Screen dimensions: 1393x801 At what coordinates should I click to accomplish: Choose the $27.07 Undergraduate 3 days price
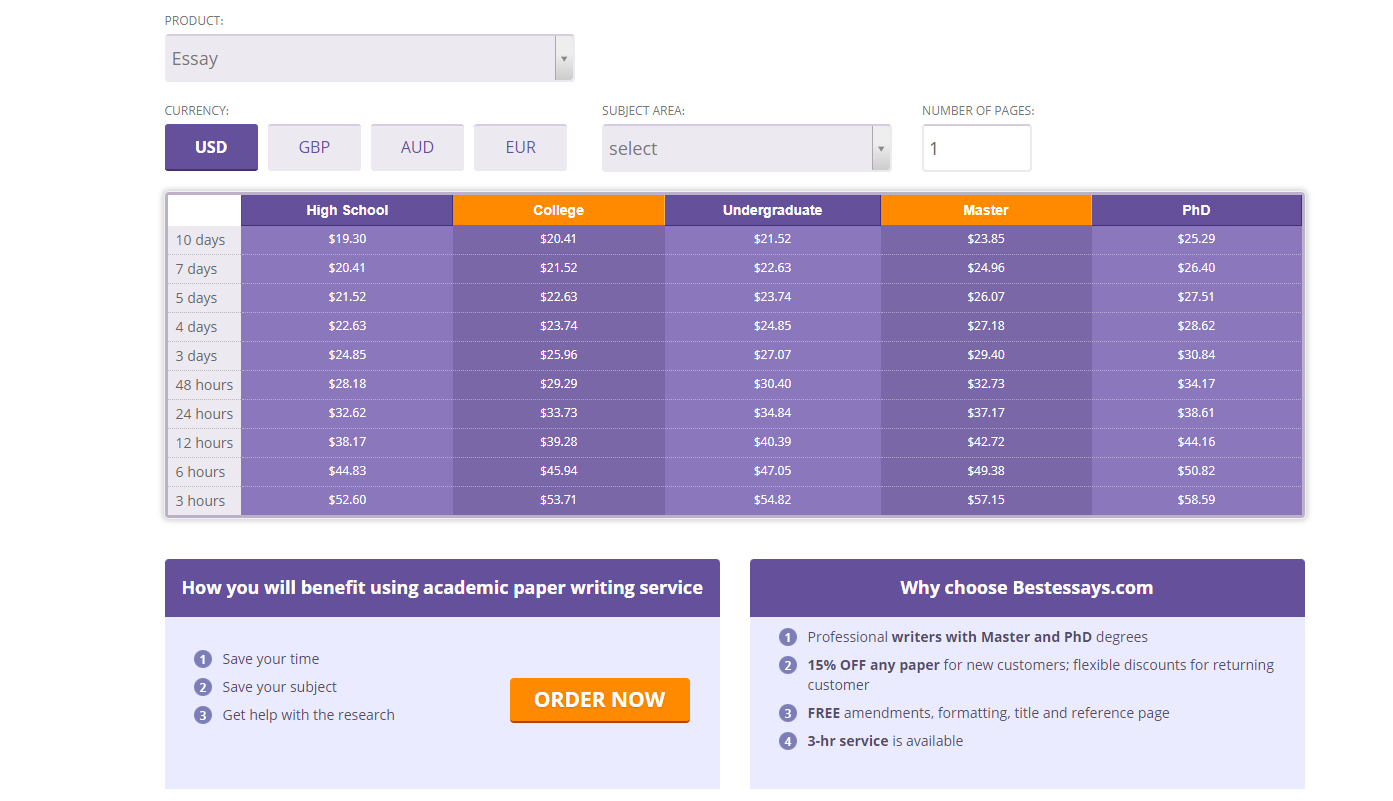(772, 355)
